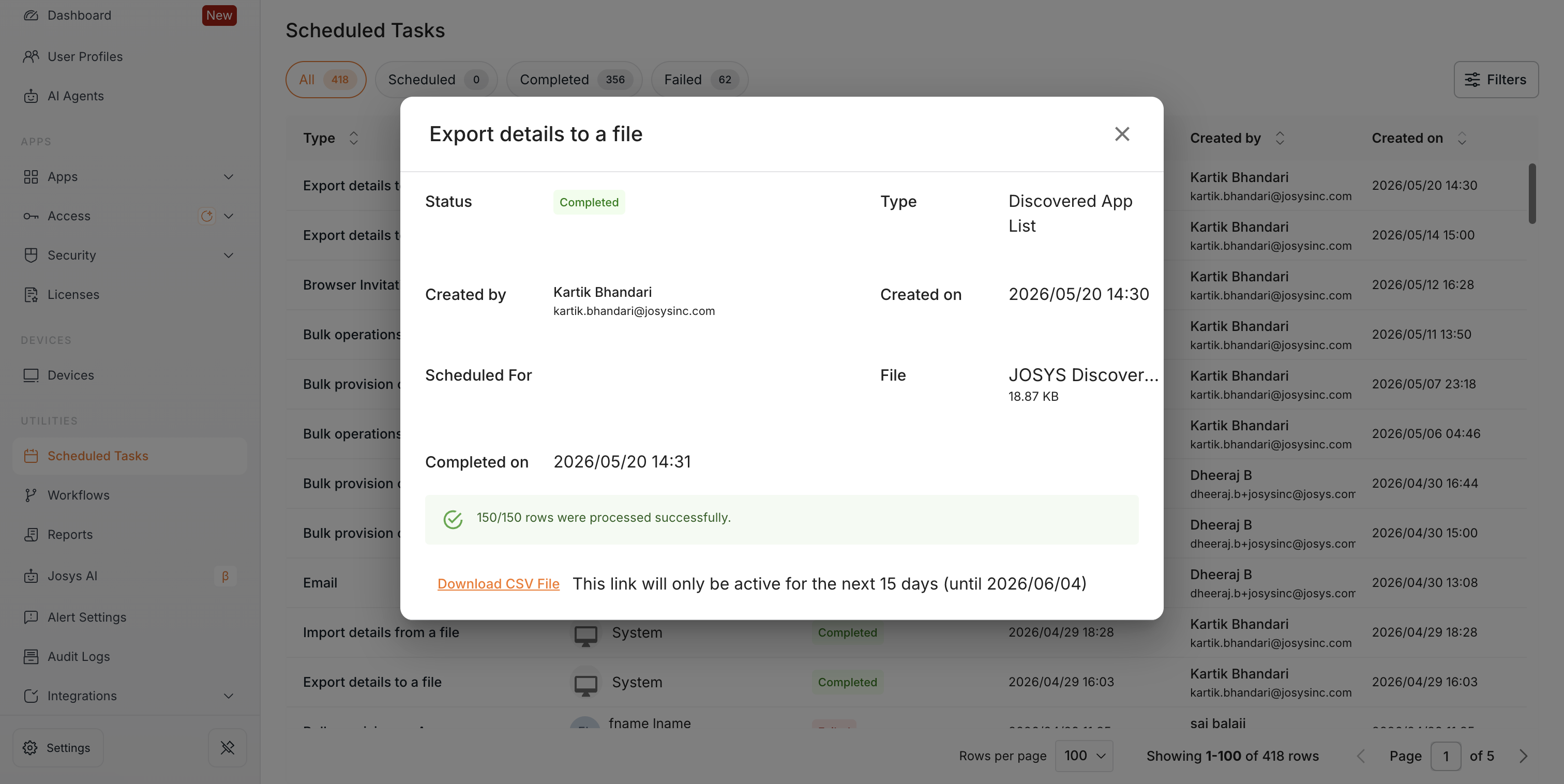
Task: Open Audit Logs from sidebar
Action: point(78,656)
